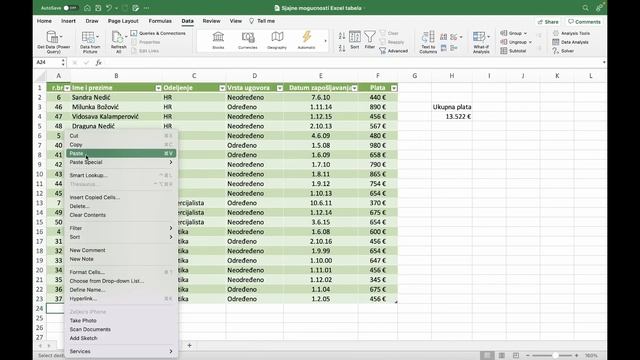
Task: Click Tell me search
Action: tap(262, 21)
